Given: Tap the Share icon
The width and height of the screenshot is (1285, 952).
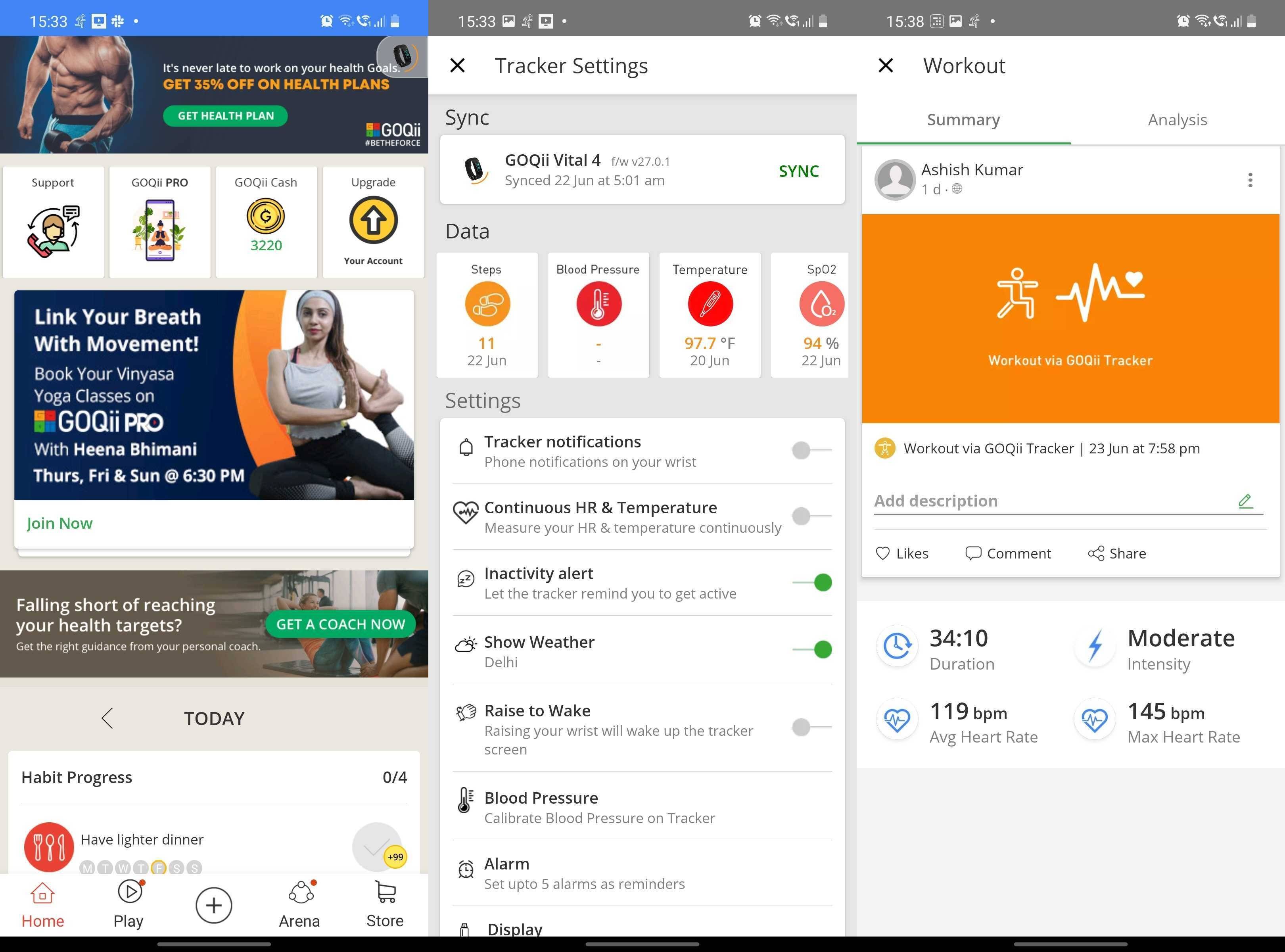Looking at the screenshot, I should click(x=1096, y=553).
